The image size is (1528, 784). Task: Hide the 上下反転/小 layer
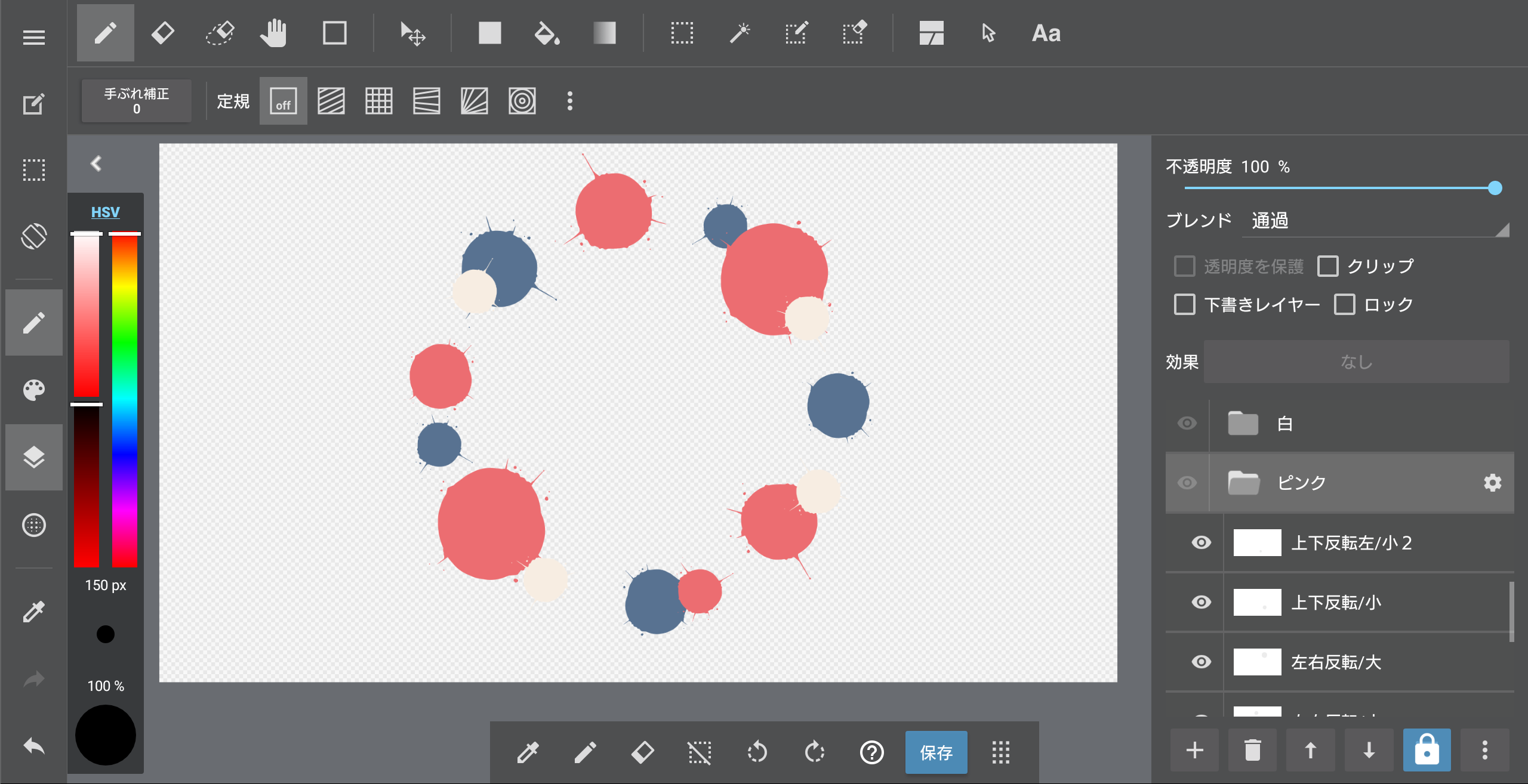[x=1201, y=602]
